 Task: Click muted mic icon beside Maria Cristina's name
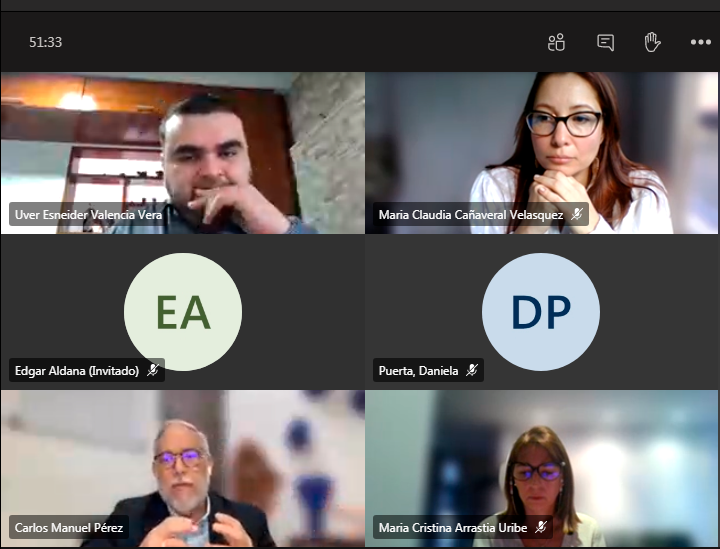coord(541,527)
